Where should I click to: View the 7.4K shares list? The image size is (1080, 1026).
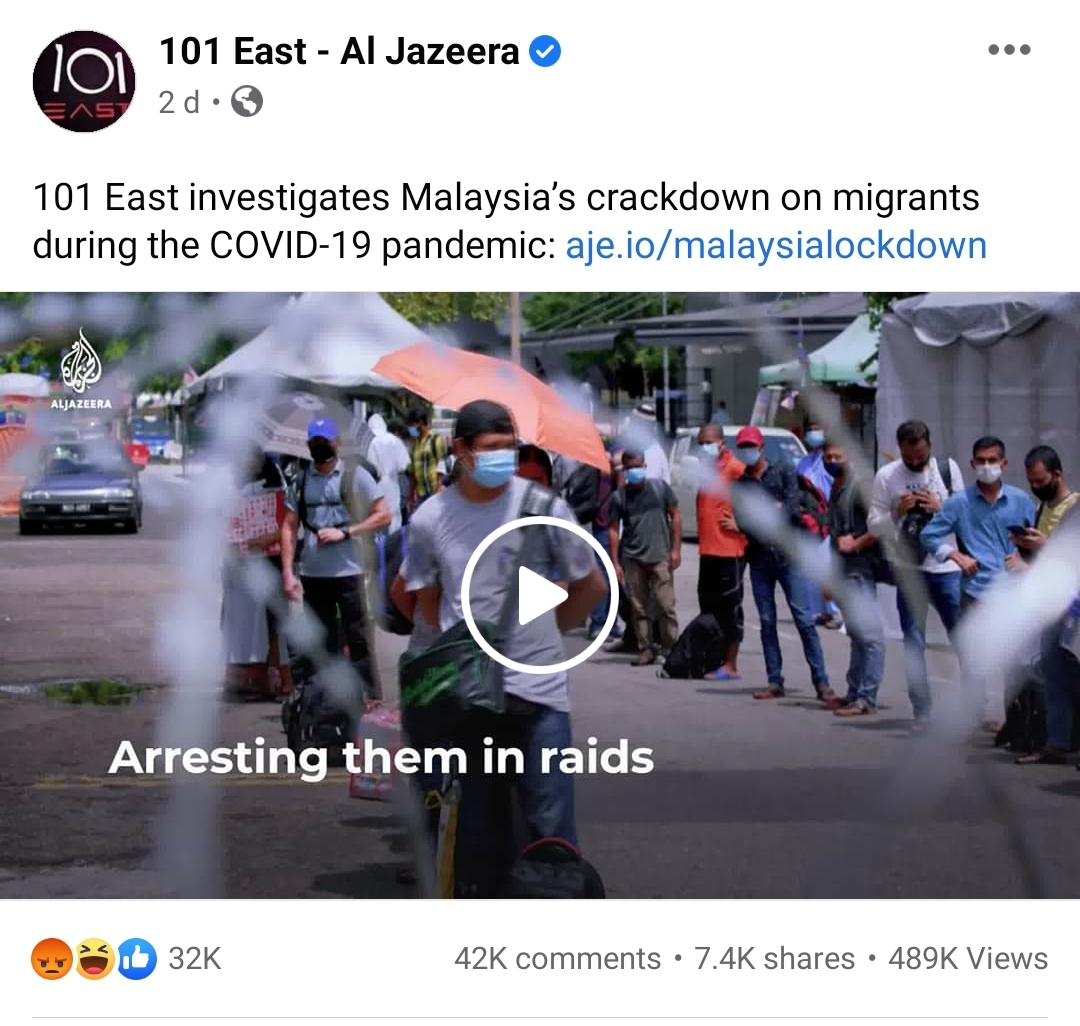pyautogui.click(x=774, y=959)
